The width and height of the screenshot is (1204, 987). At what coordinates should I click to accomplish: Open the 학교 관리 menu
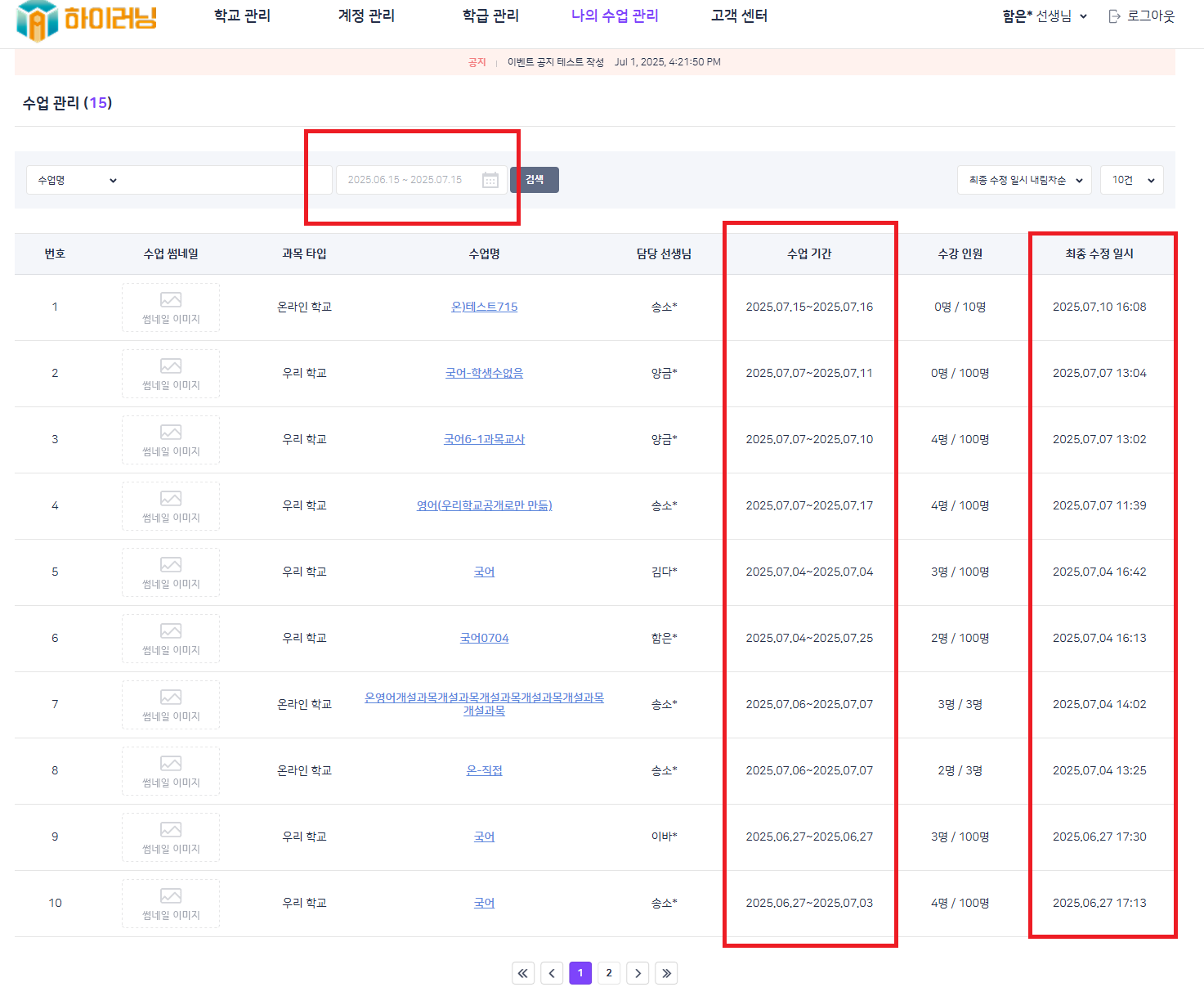pyautogui.click(x=242, y=16)
